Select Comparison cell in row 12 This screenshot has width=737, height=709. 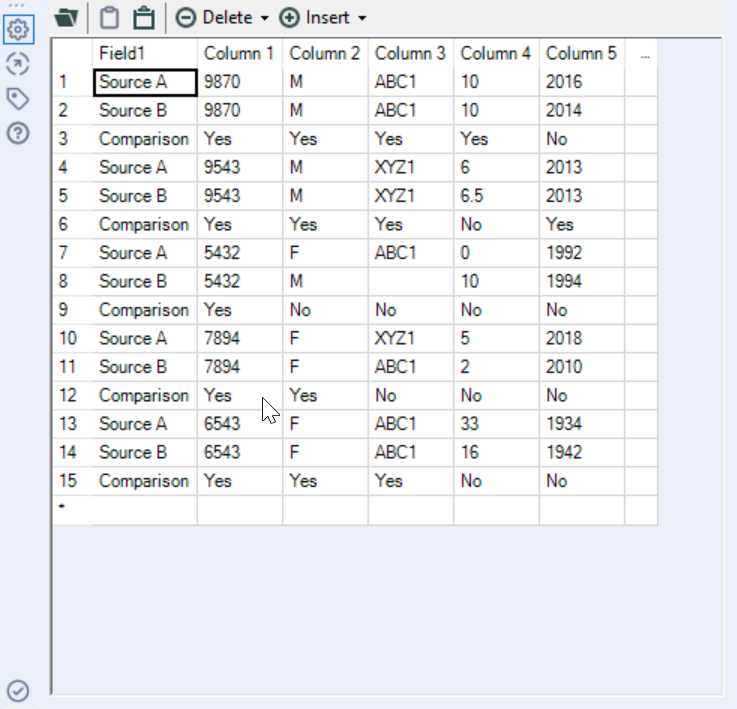(145, 395)
